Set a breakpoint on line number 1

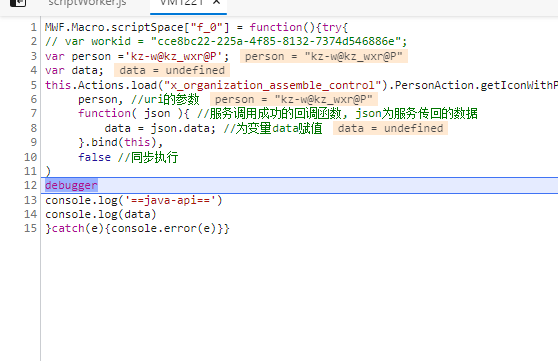(33, 27)
